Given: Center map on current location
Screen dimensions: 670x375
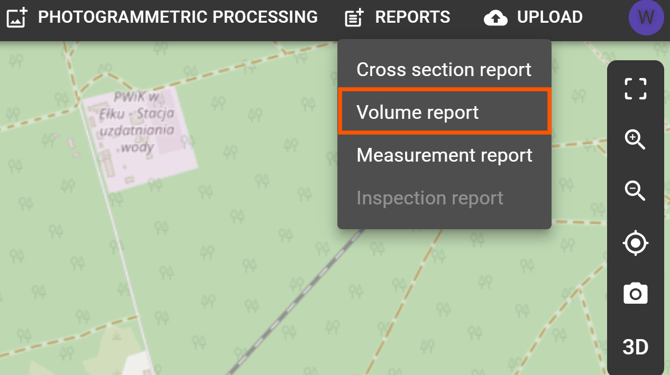Looking at the screenshot, I should coord(635,243).
